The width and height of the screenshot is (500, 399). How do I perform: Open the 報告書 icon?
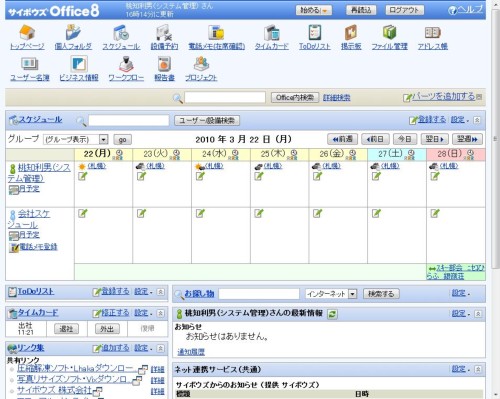click(x=164, y=64)
